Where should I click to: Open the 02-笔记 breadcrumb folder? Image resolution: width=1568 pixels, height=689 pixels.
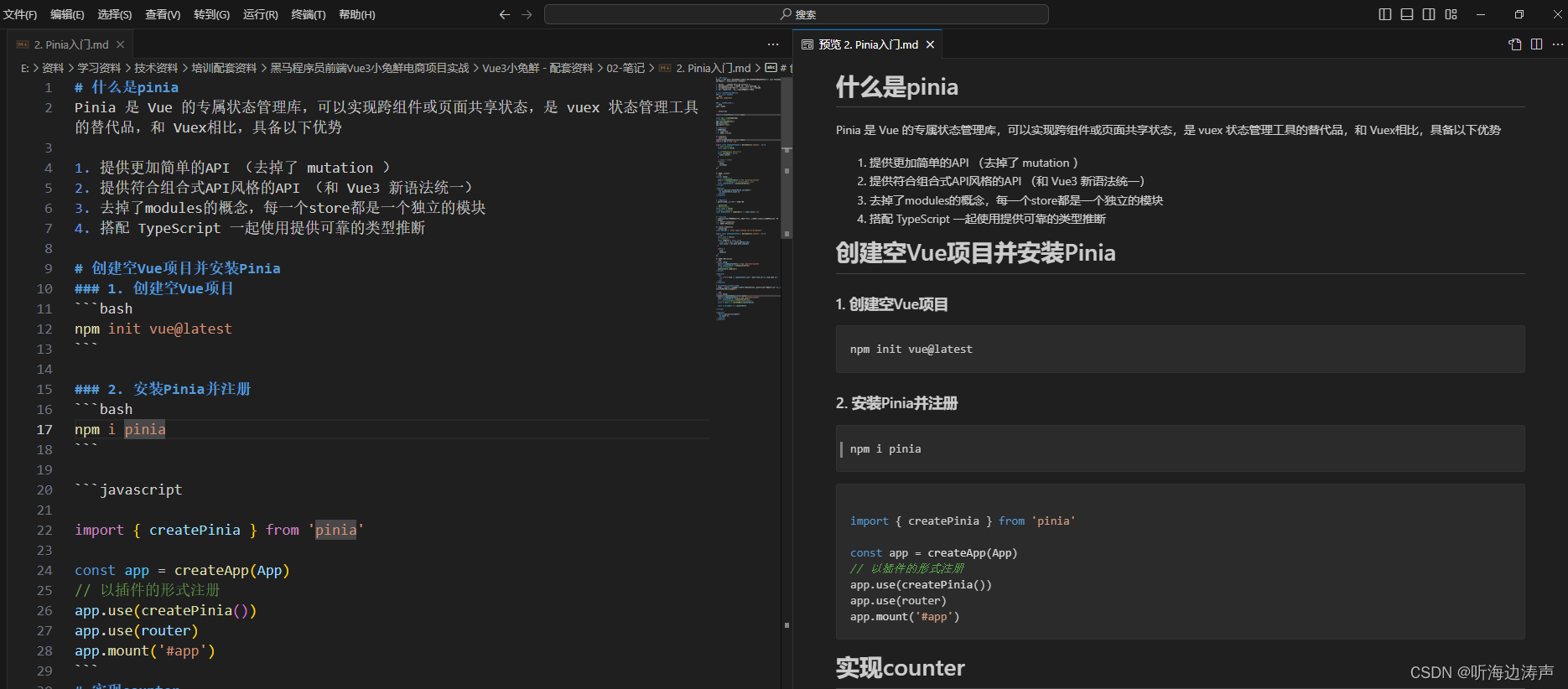click(626, 68)
